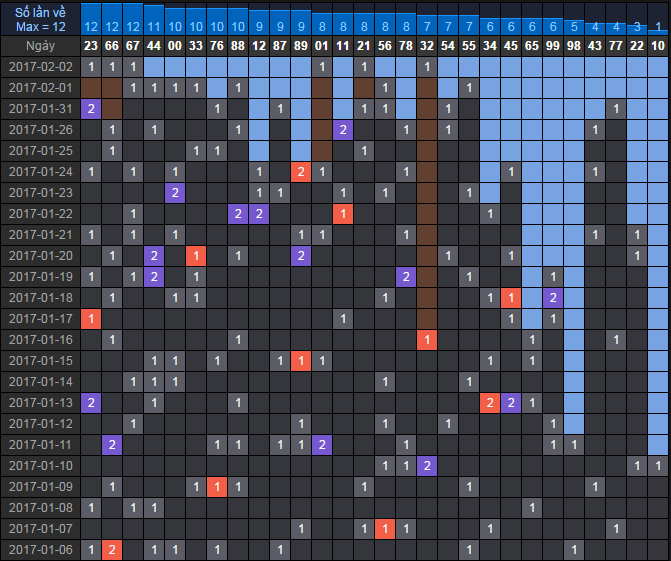Click red cell in the 2017-01-06 row
Screen dimensions: 671x561
pyautogui.click(x=112, y=549)
